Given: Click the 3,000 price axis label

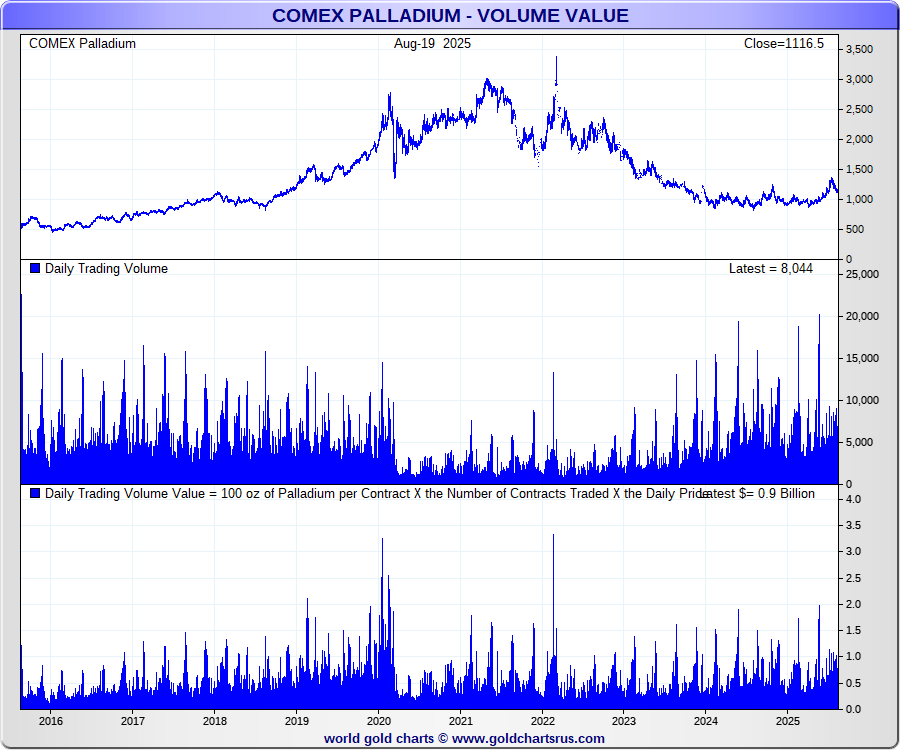Looking at the screenshot, I should [x=859, y=79].
